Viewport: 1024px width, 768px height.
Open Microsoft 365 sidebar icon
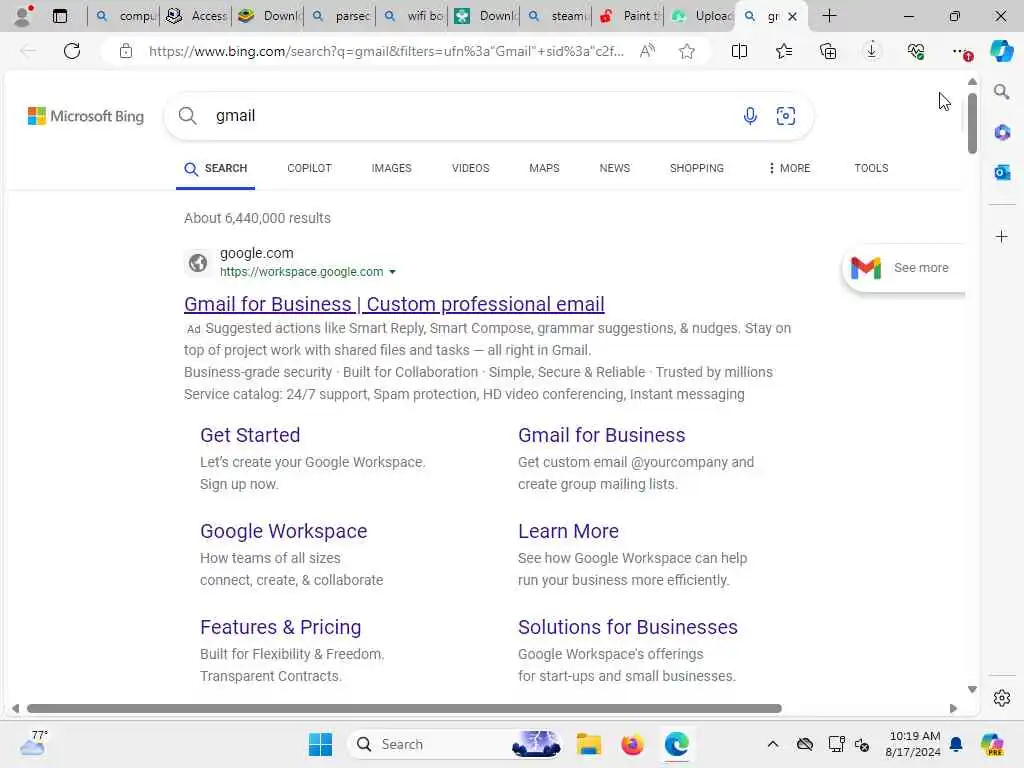tap(1002, 133)
